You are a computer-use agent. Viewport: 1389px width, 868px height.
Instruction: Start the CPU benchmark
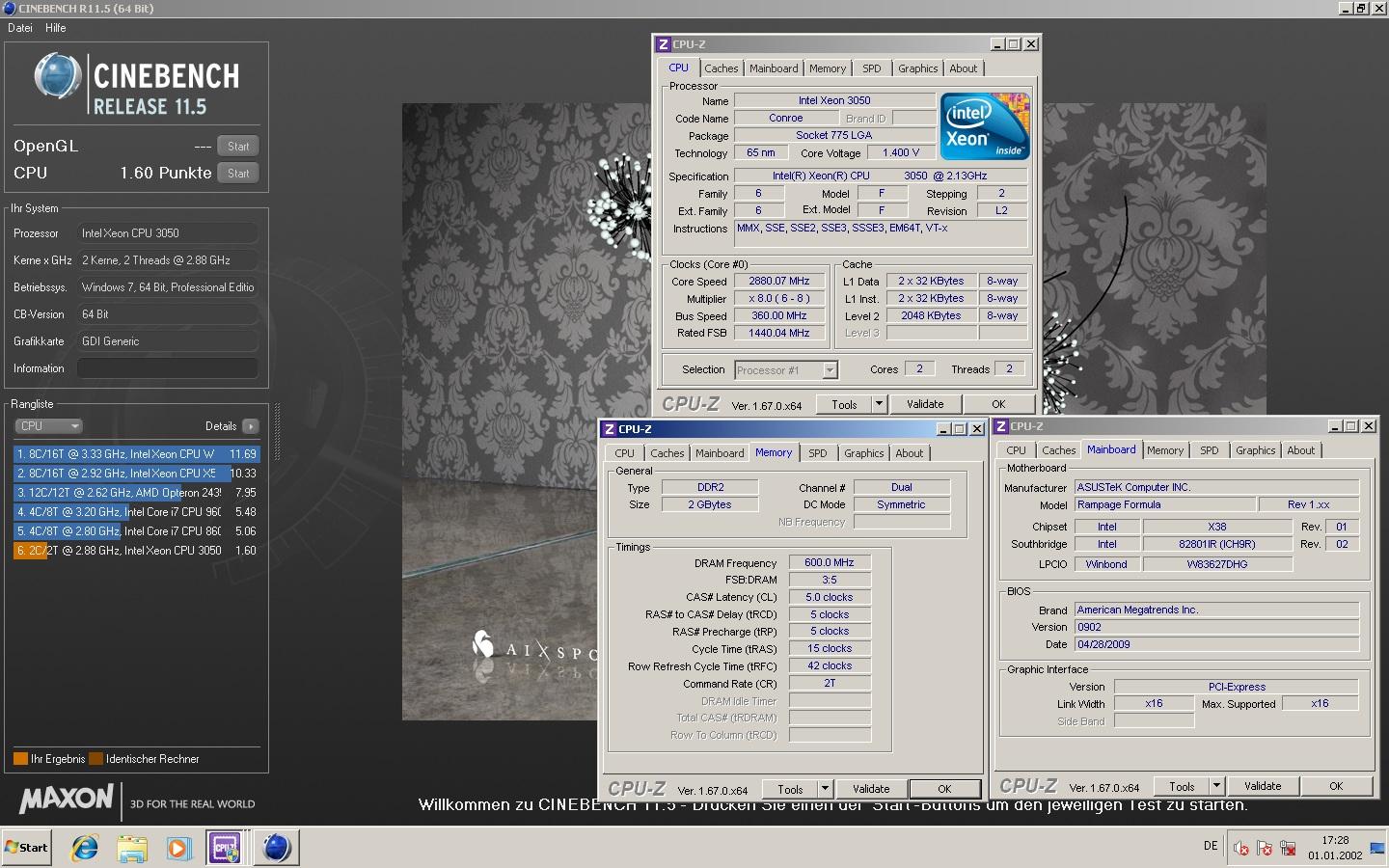click(x=238, y=174)
